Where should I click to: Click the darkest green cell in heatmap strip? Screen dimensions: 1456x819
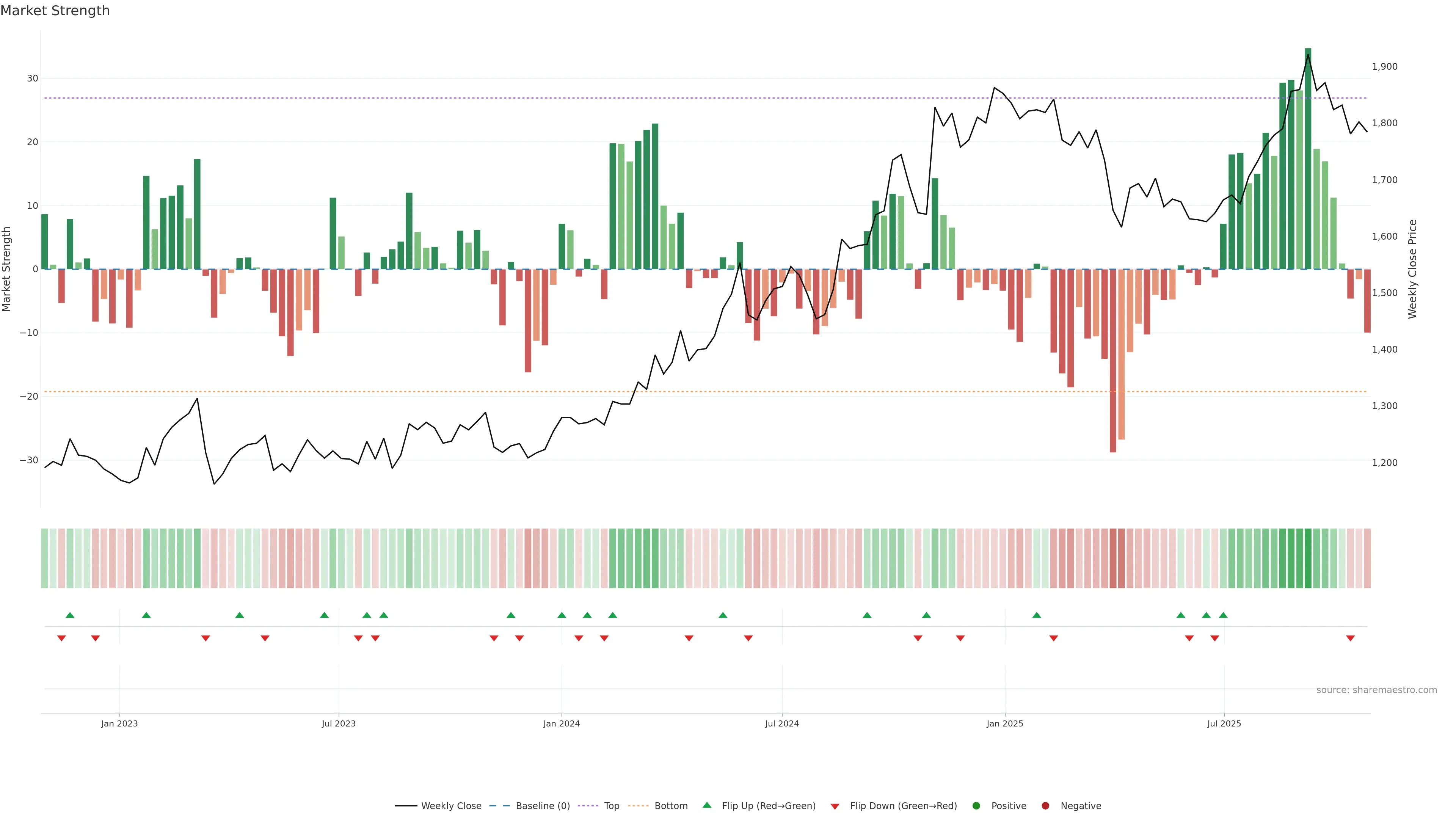click(1308, 559)
